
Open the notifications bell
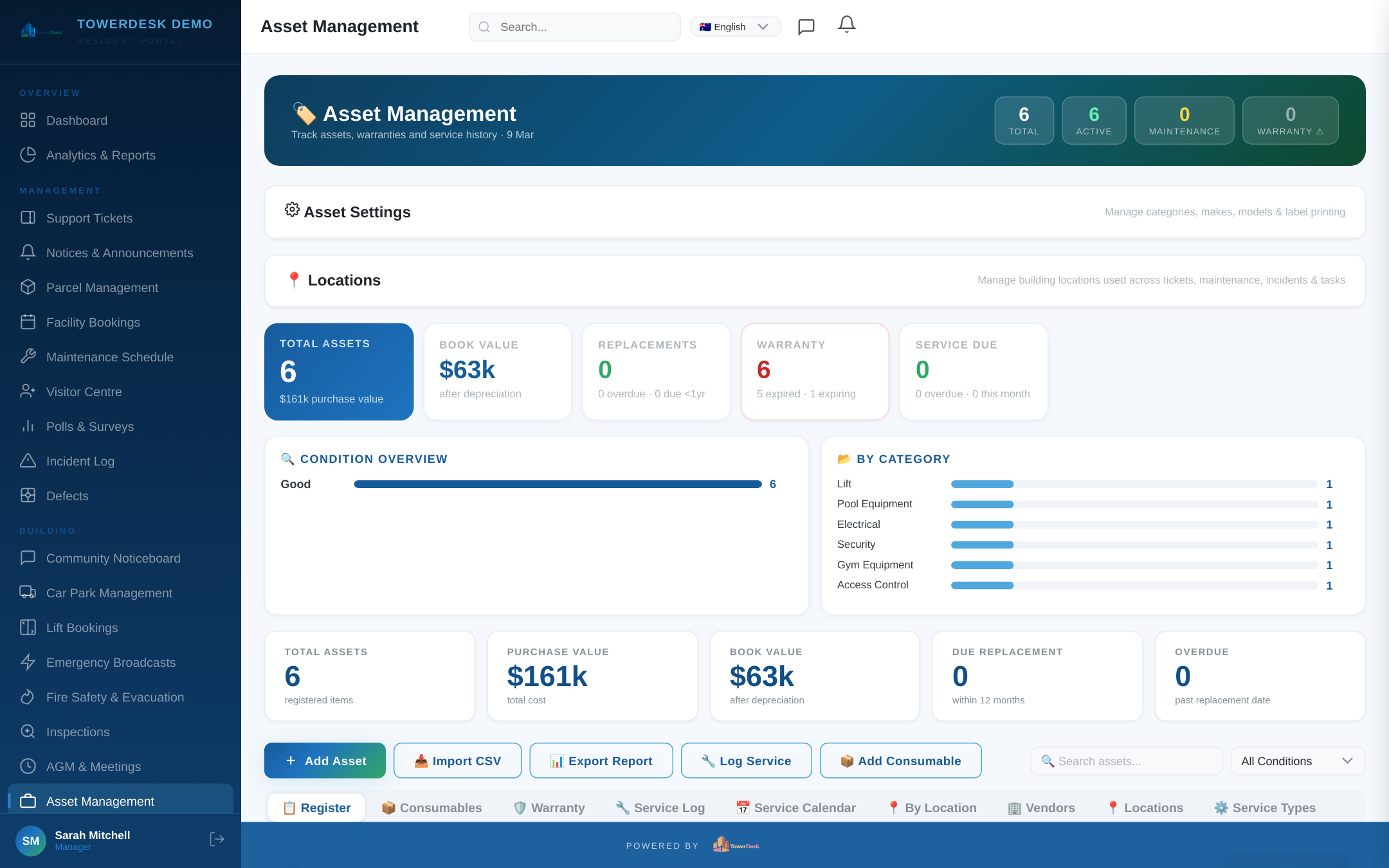tap(846, 25)
